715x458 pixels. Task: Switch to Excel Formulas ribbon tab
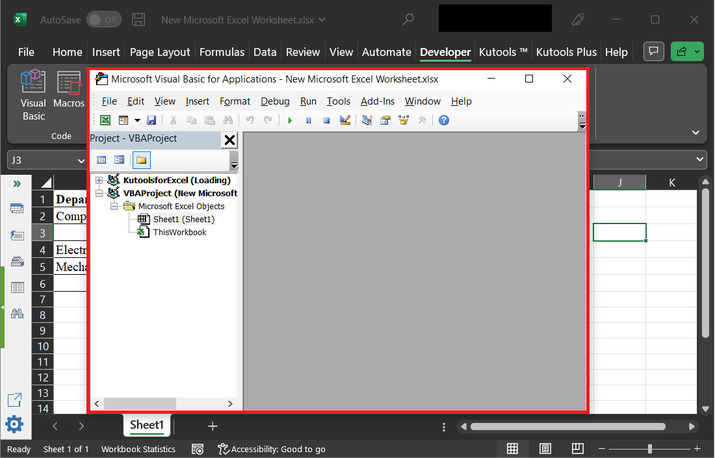click(x=222, y=52)
